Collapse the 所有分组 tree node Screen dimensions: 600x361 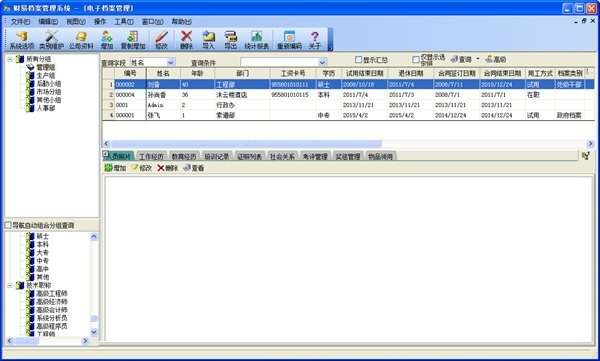point(10,59)
